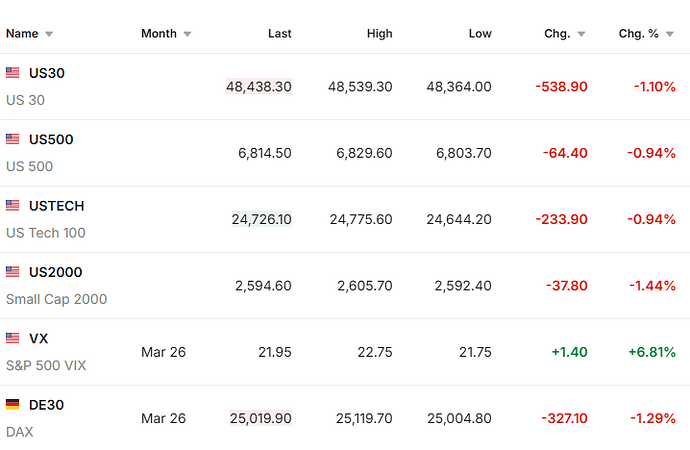The image size is (690, 450).
Task: Click US flag icon beside USTECH
Action: pos(12,205)
